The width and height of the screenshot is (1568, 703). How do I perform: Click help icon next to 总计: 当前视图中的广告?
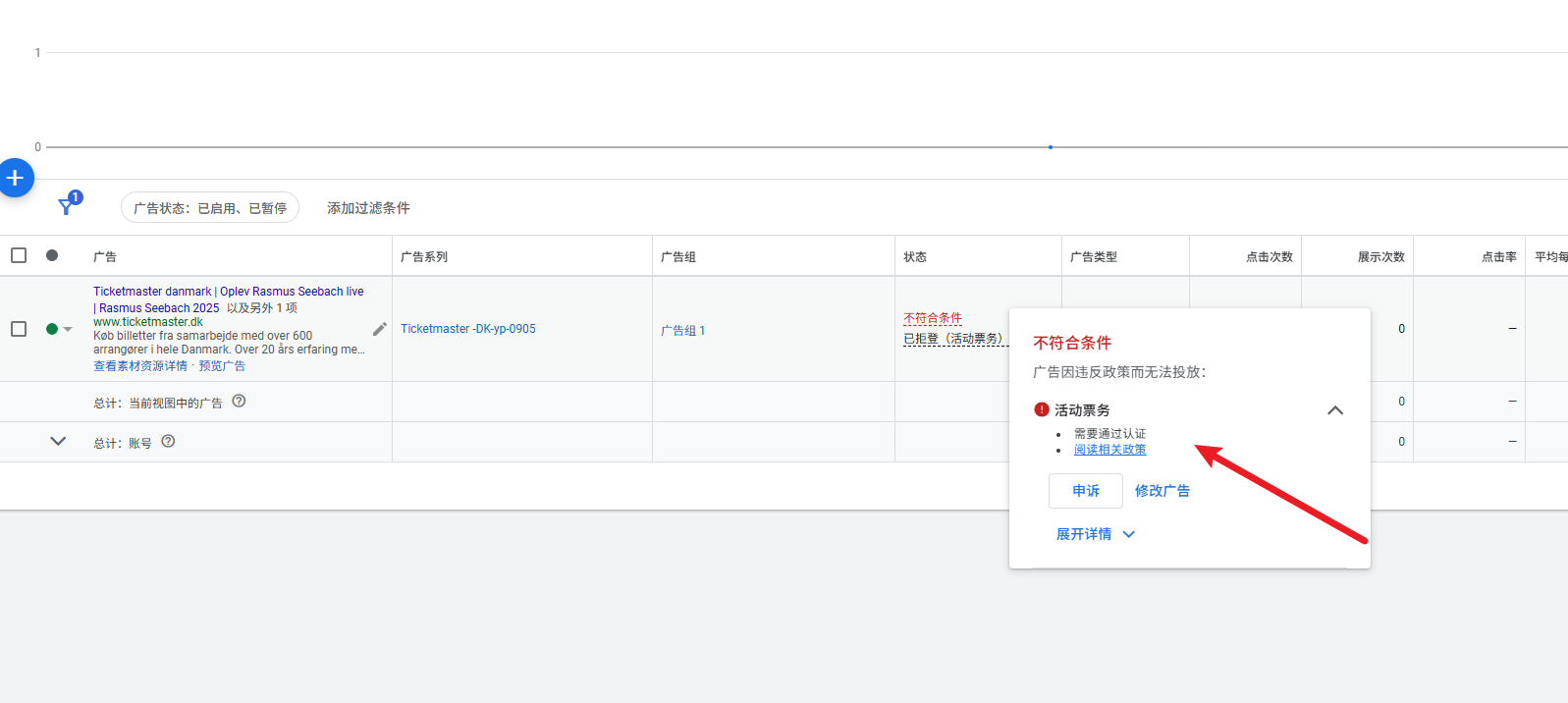tap(239, 402)
